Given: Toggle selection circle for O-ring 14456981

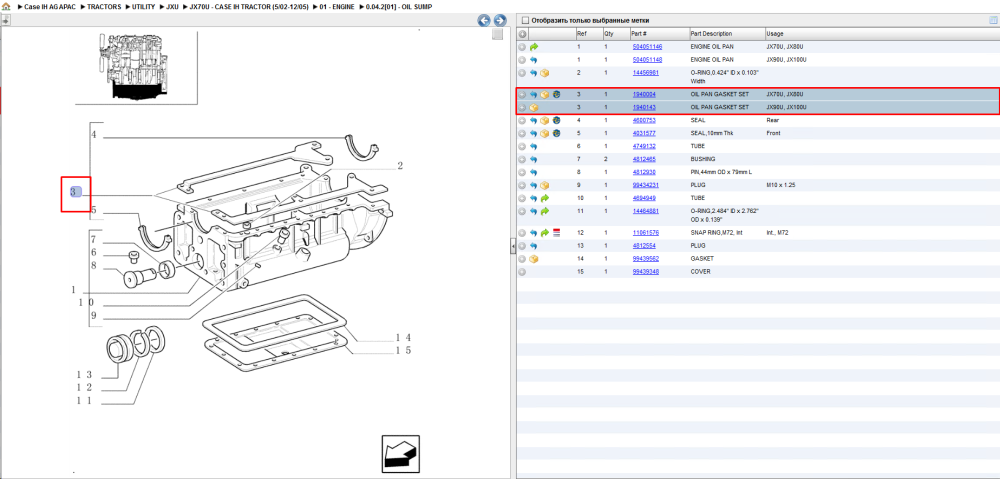Looking at the screenshot, I should tap(522, 73).
